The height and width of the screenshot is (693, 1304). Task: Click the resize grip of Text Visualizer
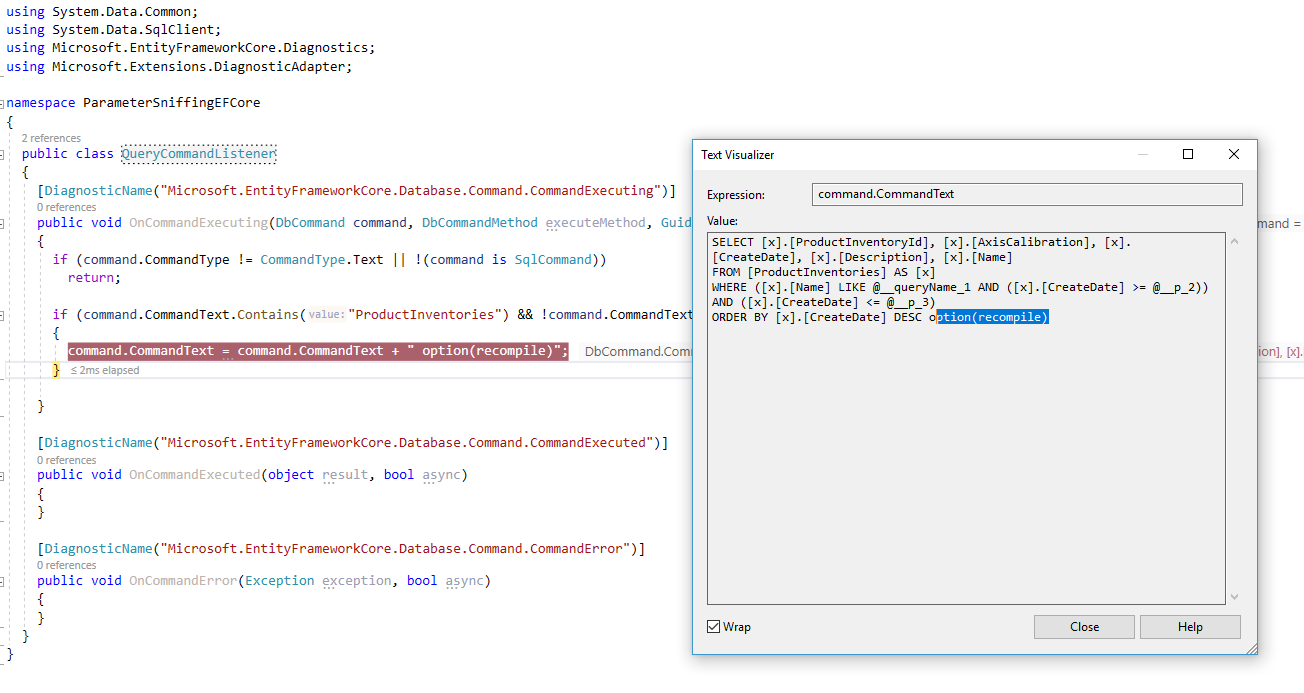click(1251, 649)
